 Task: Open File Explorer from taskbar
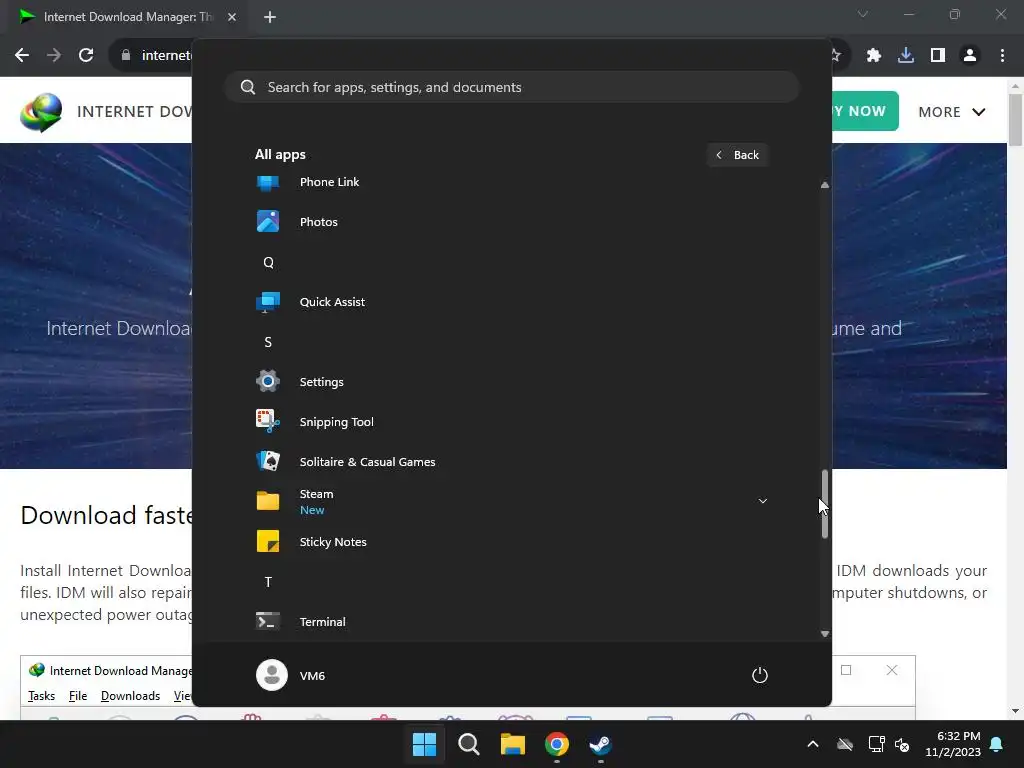coord(513,744)
